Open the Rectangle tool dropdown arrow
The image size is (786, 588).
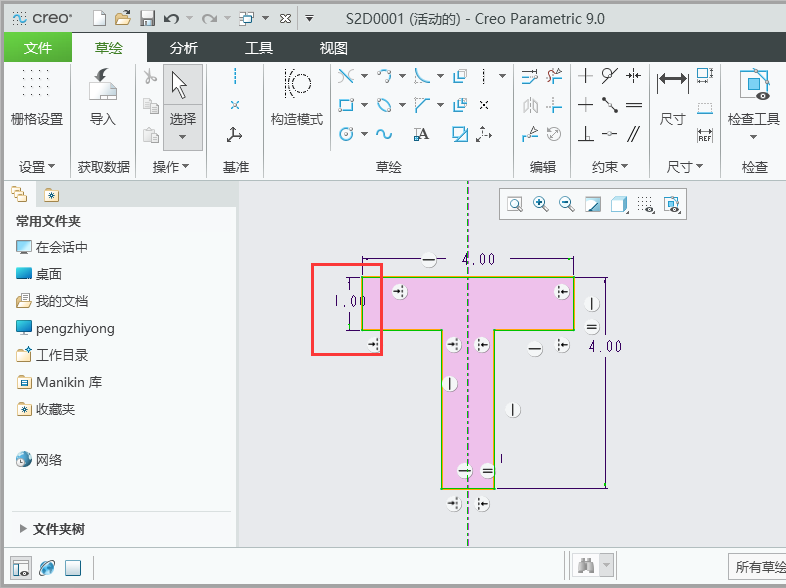pyautogui.click(x=364, y=105)
